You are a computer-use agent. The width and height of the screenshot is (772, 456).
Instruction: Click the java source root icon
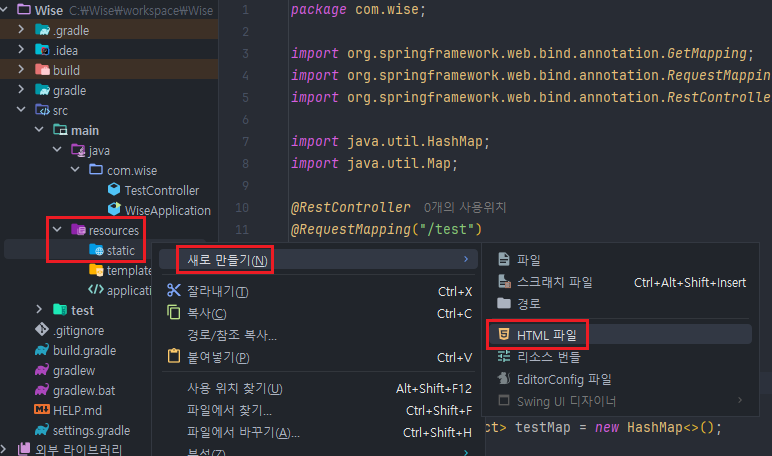(78, 150)
